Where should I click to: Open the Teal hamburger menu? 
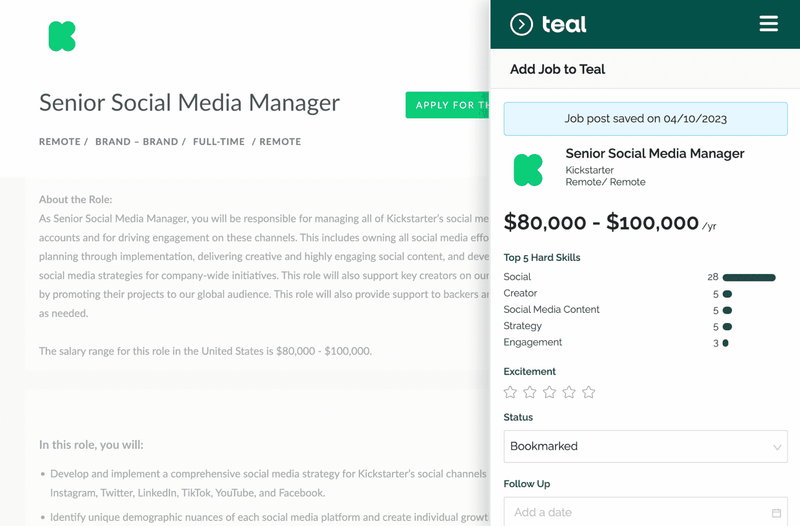[x=768, y=23]
